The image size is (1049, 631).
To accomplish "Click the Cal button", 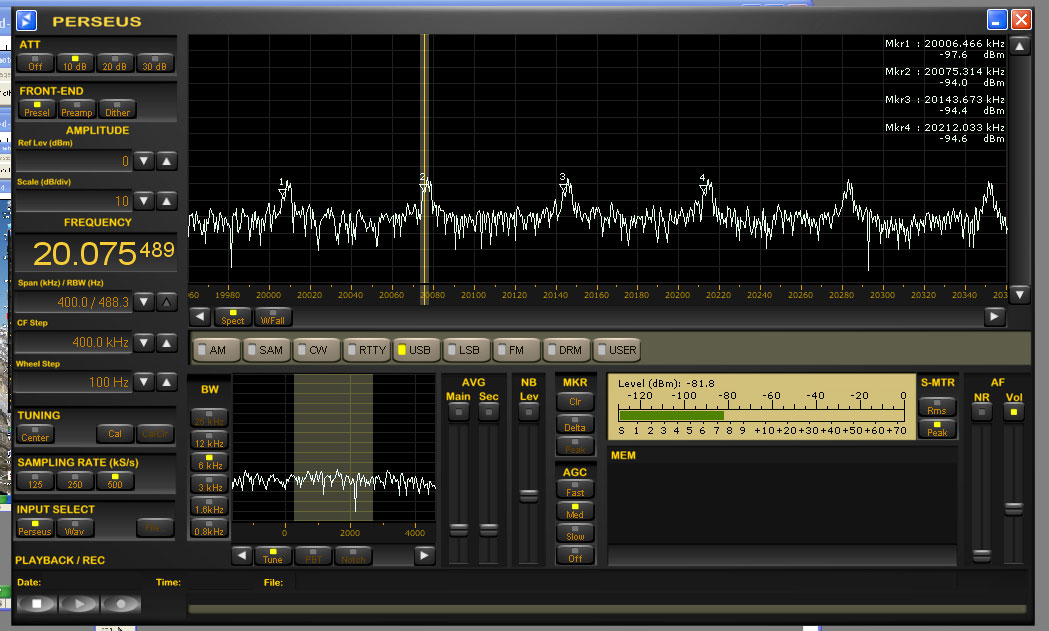I will click(x=115, y=434).
